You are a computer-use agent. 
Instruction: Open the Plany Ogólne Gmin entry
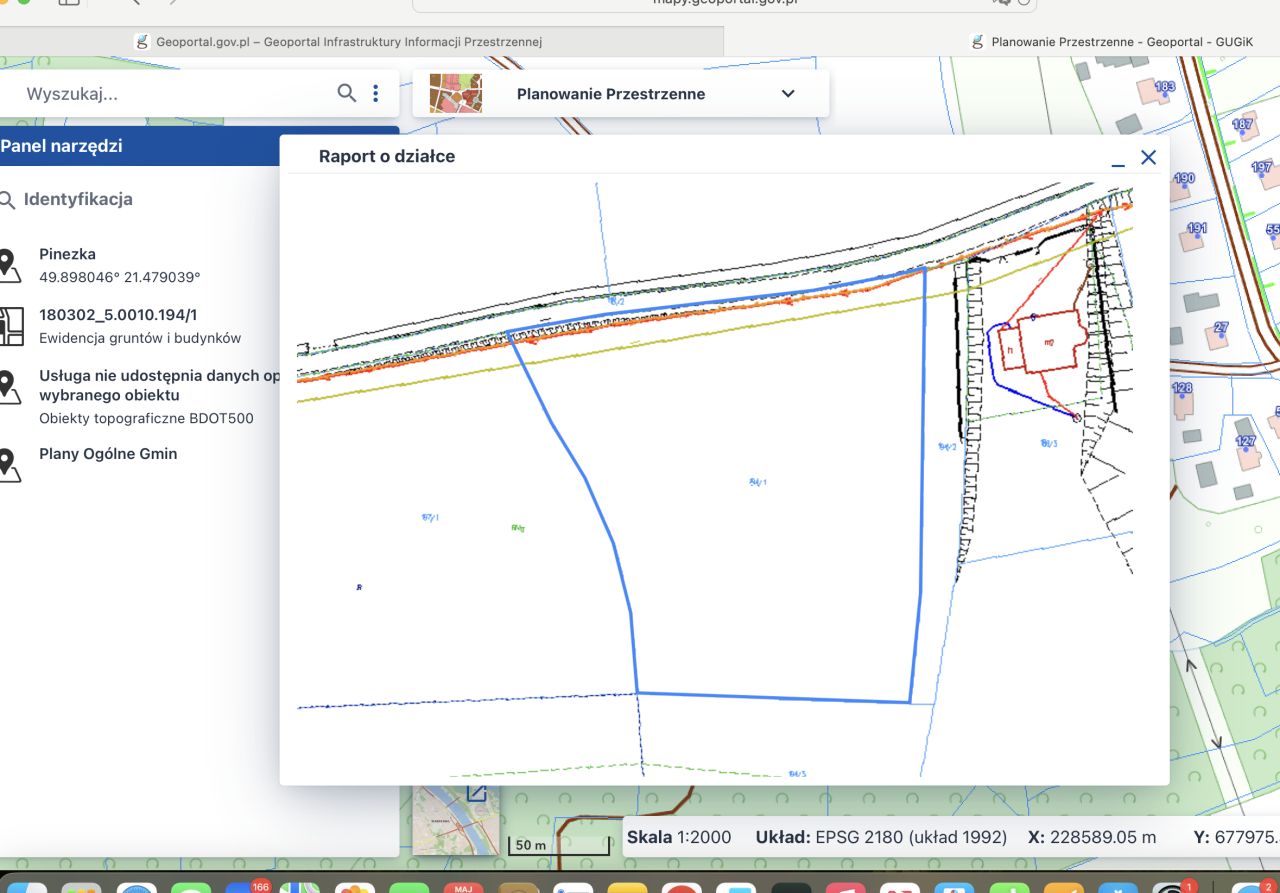click(108, 454)
